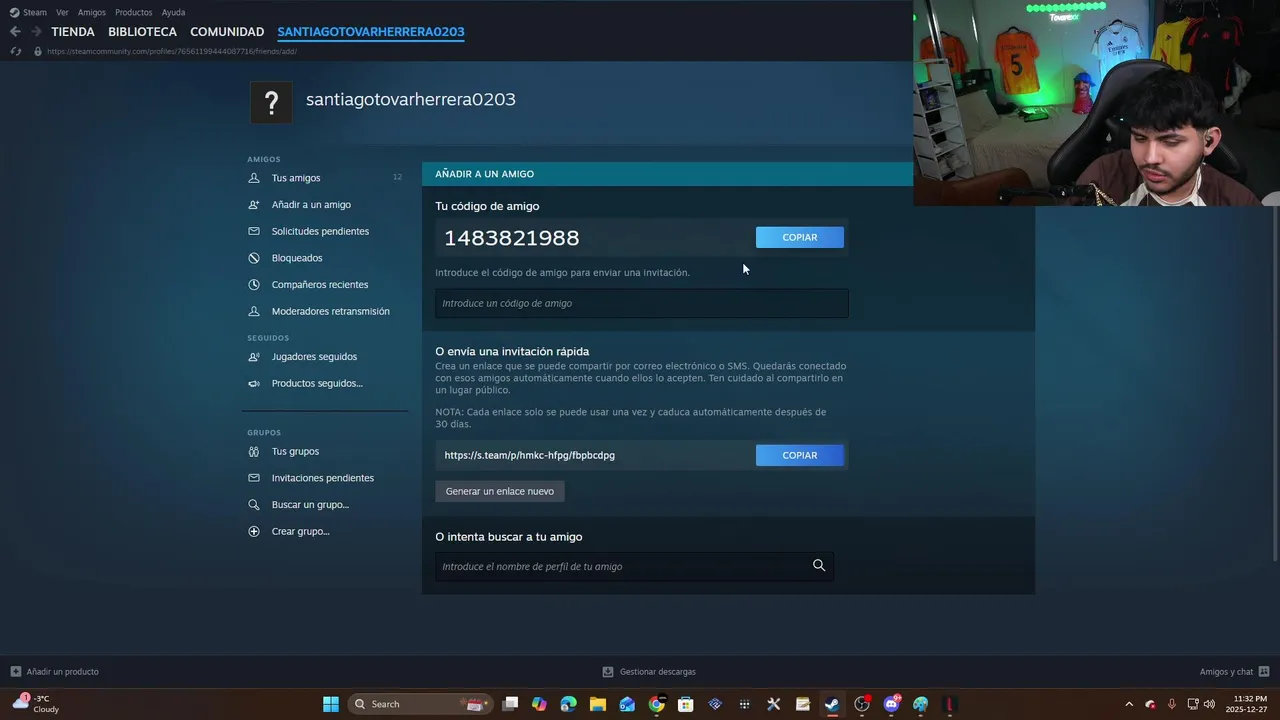The height and width of the screenshot is (720, 1280).
Task: Click the friend code number 1483821988
Action: click(x=512, y=238)
